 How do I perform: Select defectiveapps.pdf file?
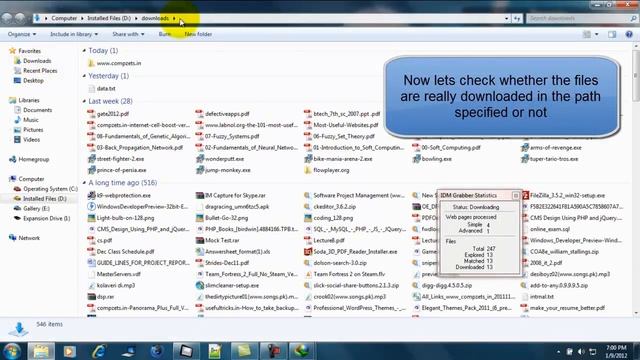(x=222, y=114)
